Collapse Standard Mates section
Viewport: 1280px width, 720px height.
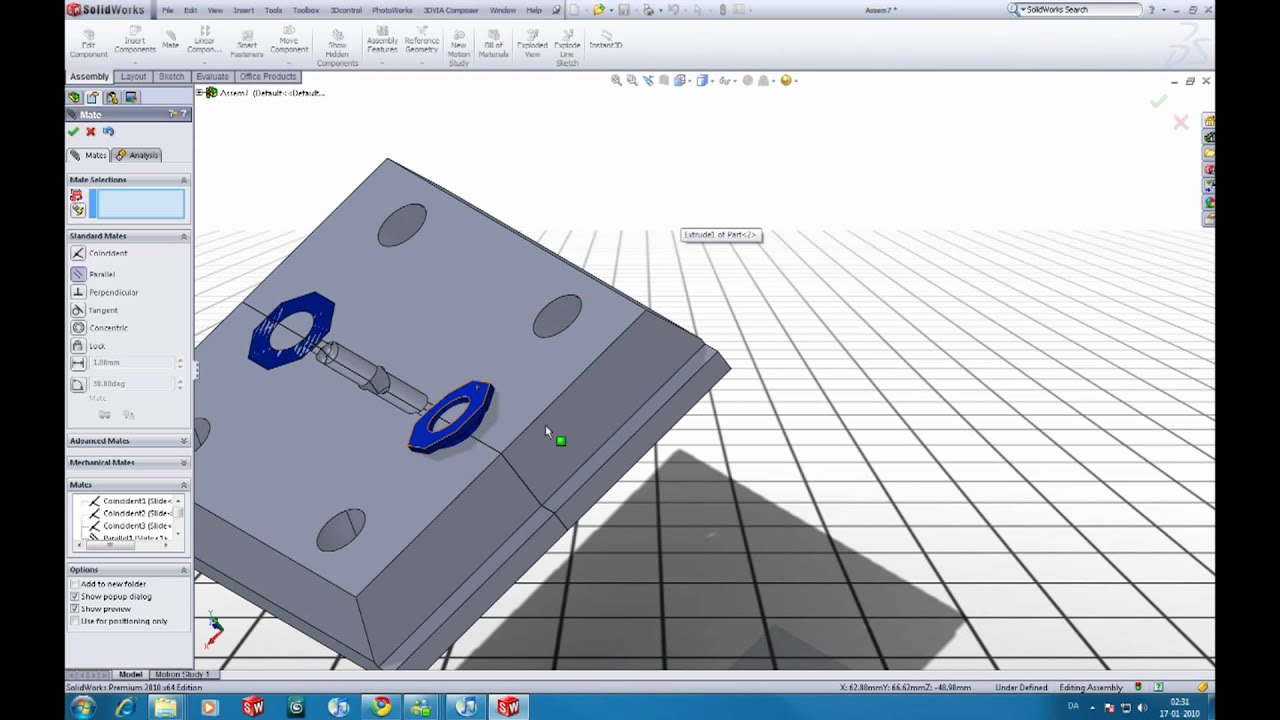point(184,236)
